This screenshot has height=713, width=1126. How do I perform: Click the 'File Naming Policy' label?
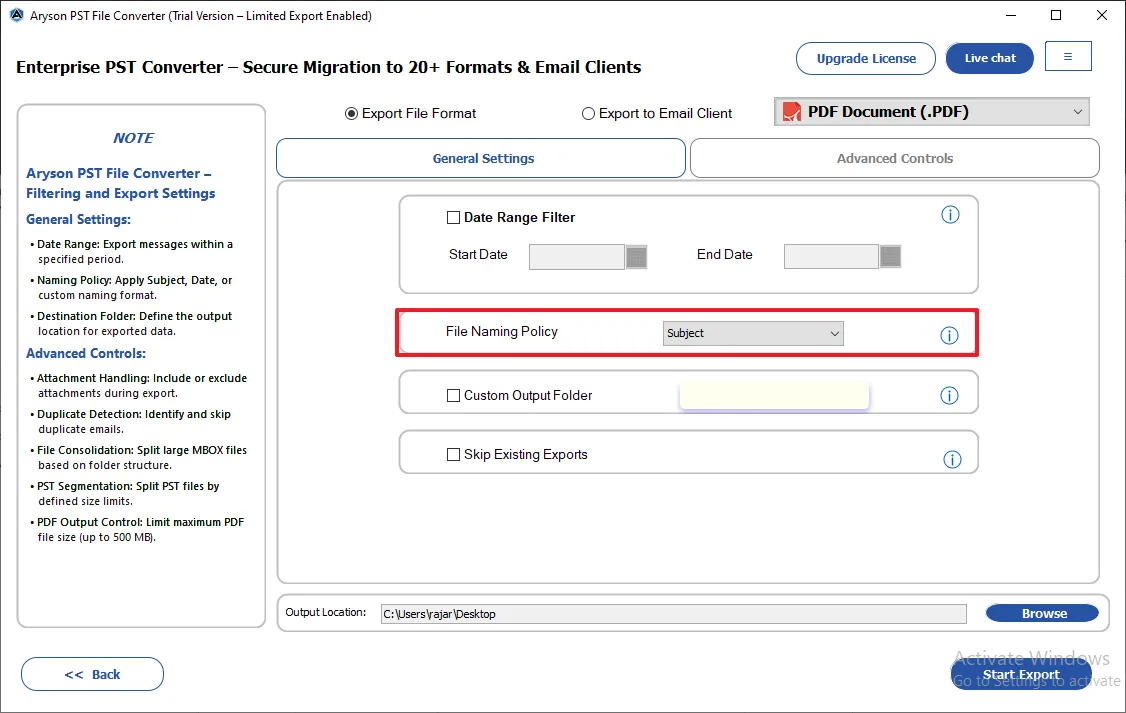501,332
